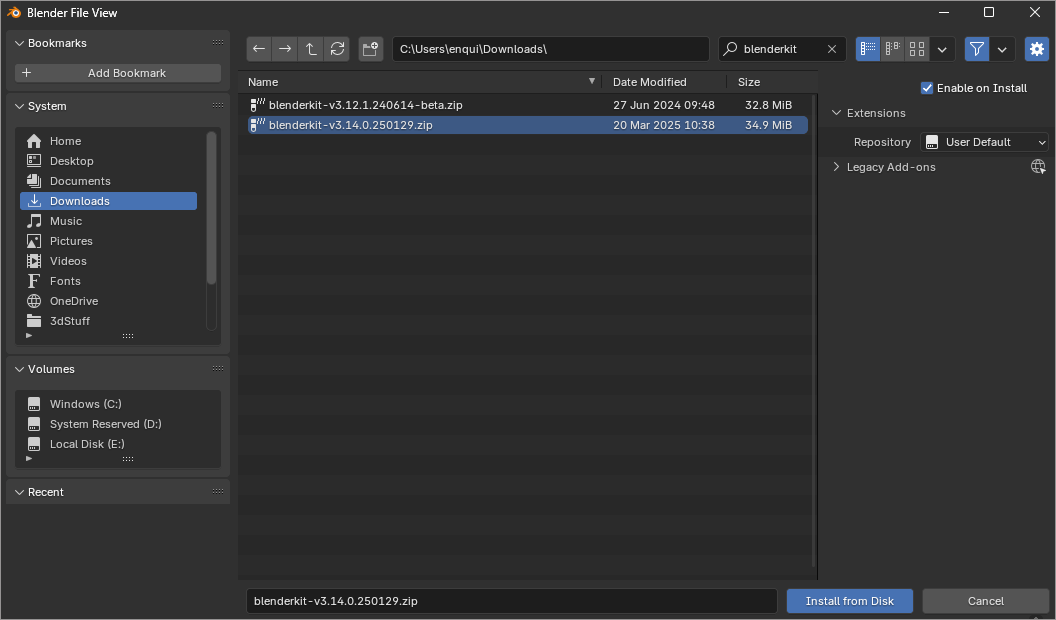1056x620 pixels.
Task: Open the Repository User Default dropdown
Action: coord(984,142)
